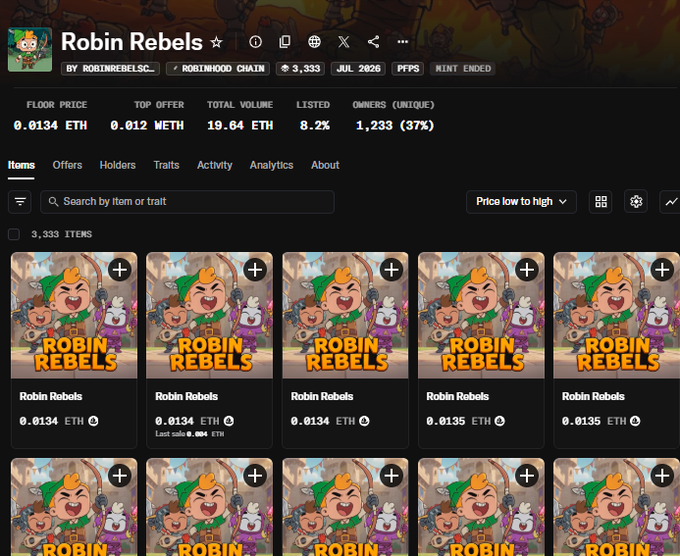This screenshot has height=556, width=680.
Task: Open the Offers tab
Action: coord(67,165)
